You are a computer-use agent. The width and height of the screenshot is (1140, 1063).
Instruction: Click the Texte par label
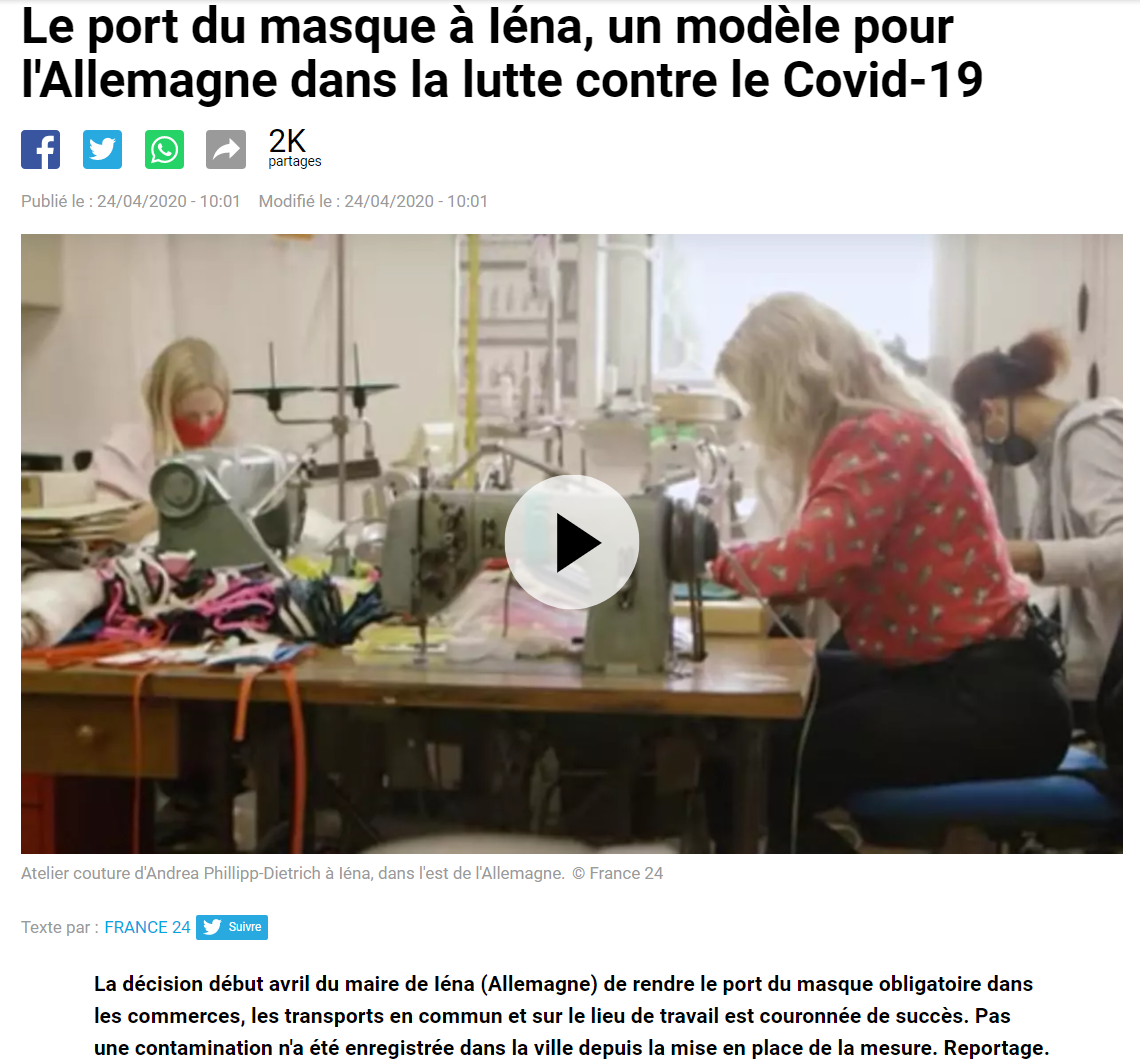click(x=60, y=927)
